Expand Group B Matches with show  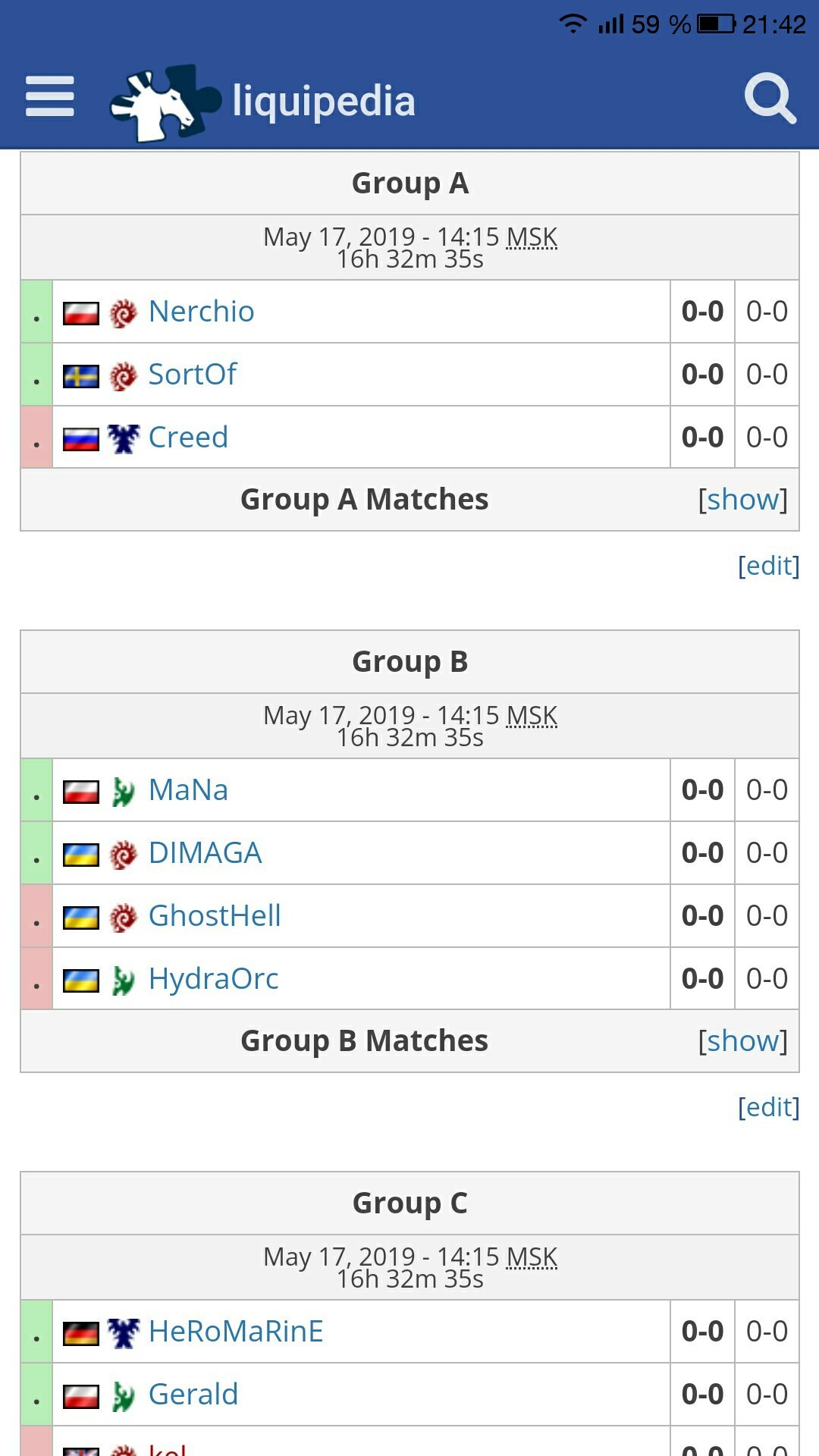[742, 1041]
